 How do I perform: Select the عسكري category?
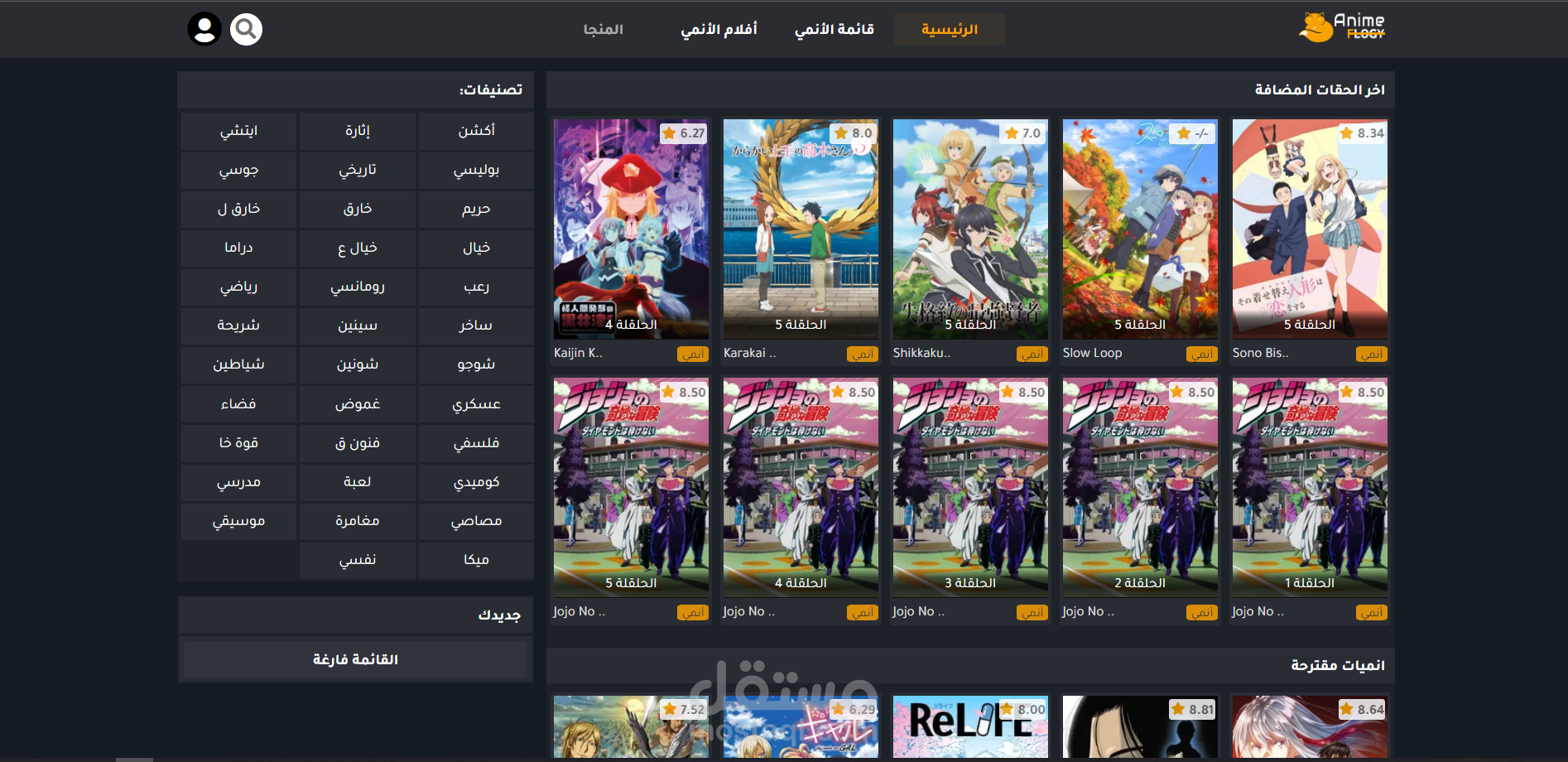click(476, 404)
